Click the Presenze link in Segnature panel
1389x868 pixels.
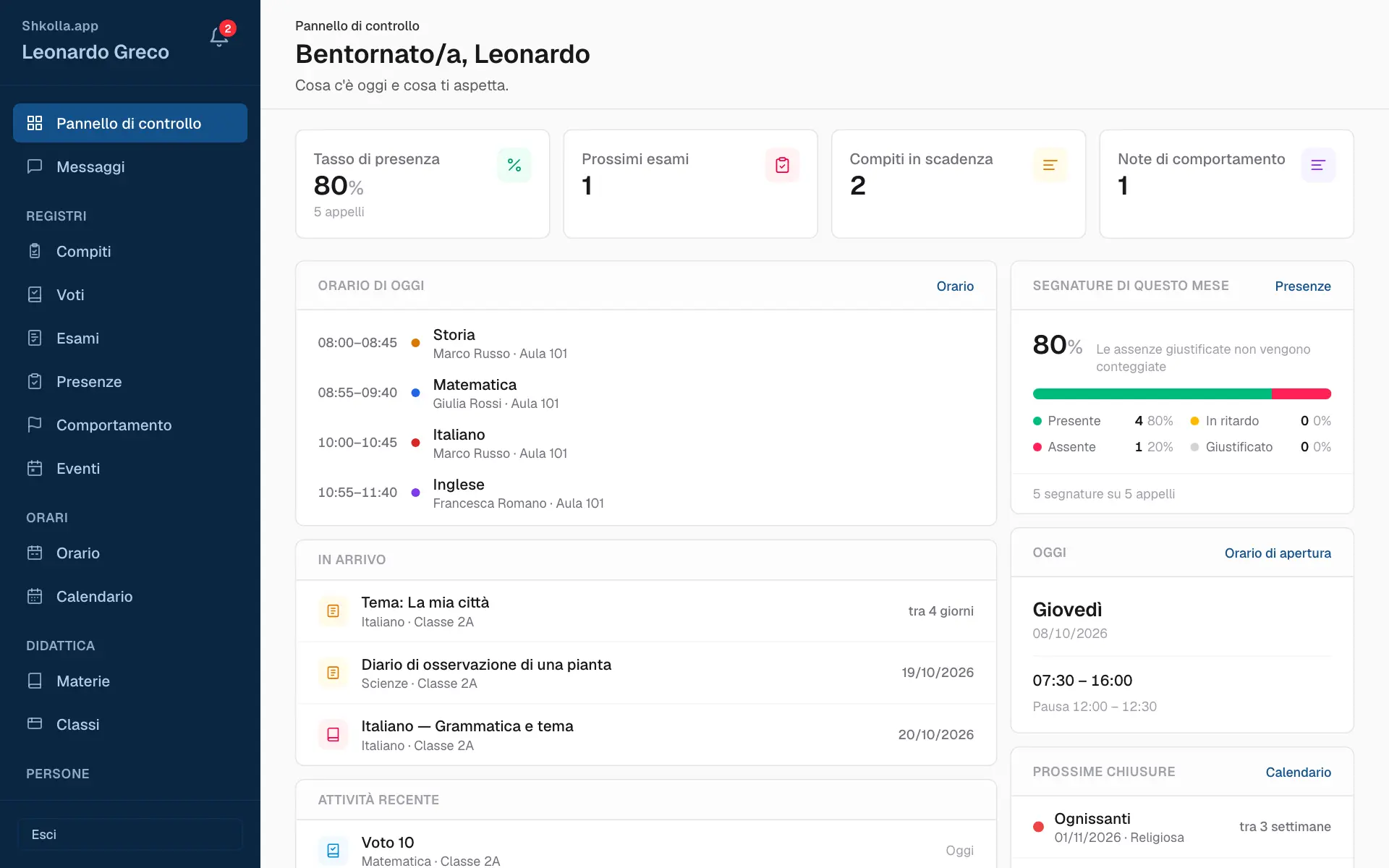pos(1302,286)
